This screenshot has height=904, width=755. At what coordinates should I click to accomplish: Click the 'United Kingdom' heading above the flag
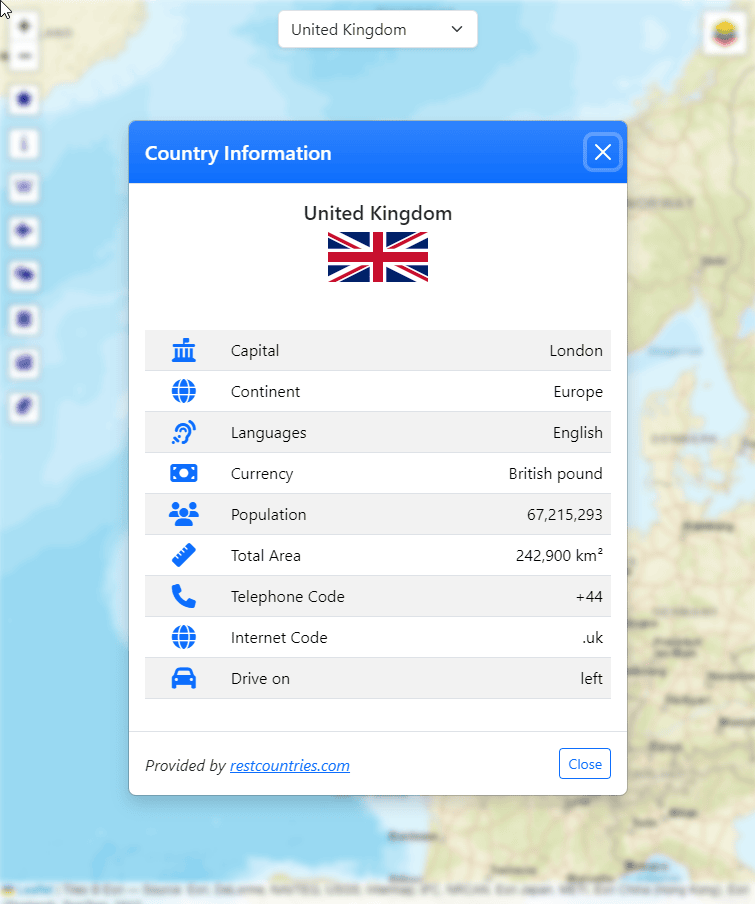tap(378, 213)
